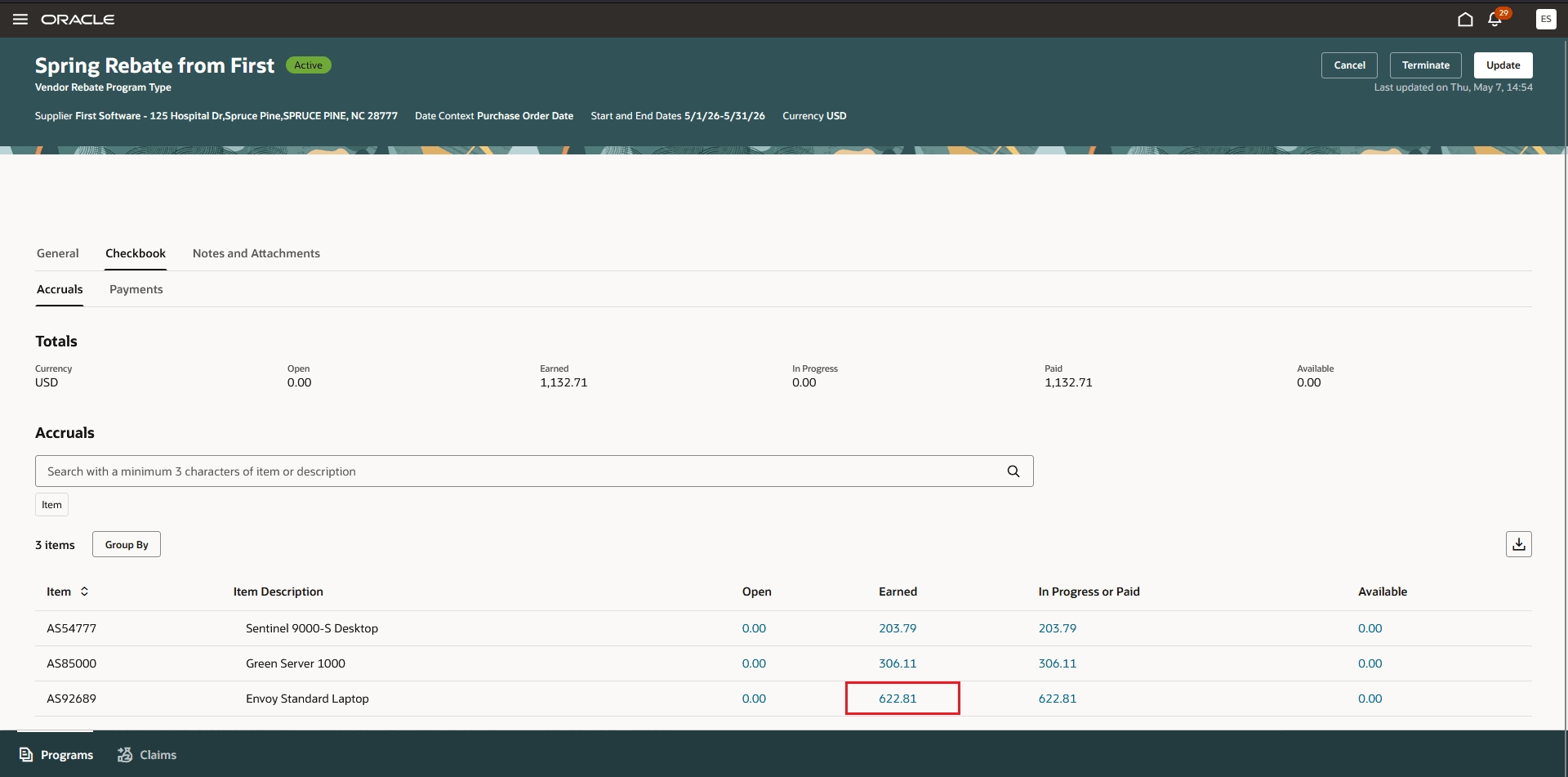Click the Programs icon in bottom bar
This screenshot has height=777, width=1568.
pyautogui.click(x=26, y=755)
